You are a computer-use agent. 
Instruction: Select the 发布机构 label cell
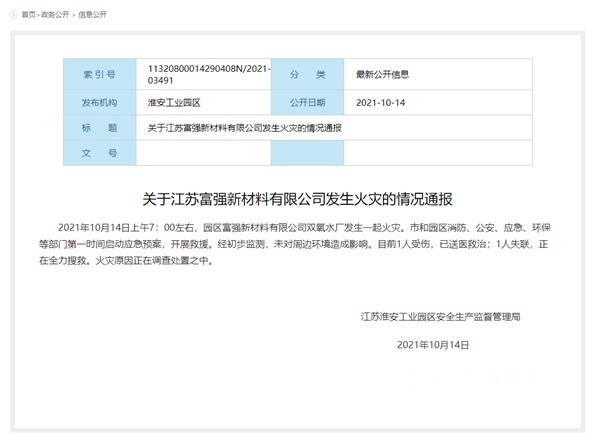click(x=99, y=103)
